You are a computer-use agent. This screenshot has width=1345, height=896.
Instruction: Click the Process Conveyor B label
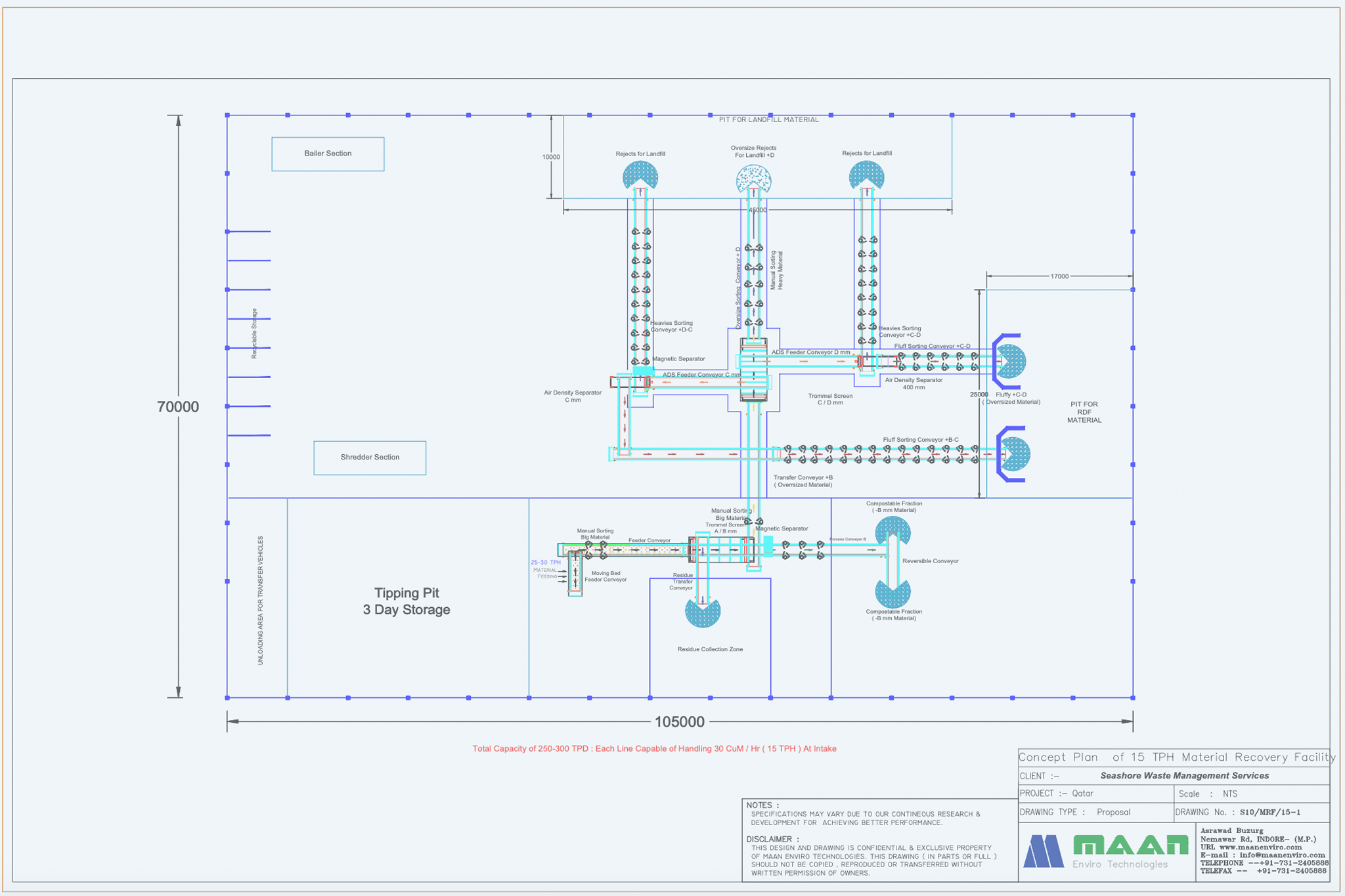848,540
